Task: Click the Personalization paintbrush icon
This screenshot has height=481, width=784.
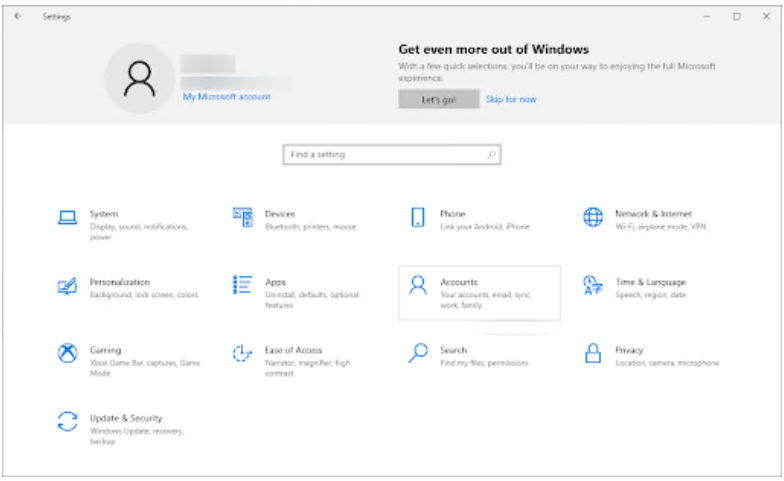Action: coord(67,286)
